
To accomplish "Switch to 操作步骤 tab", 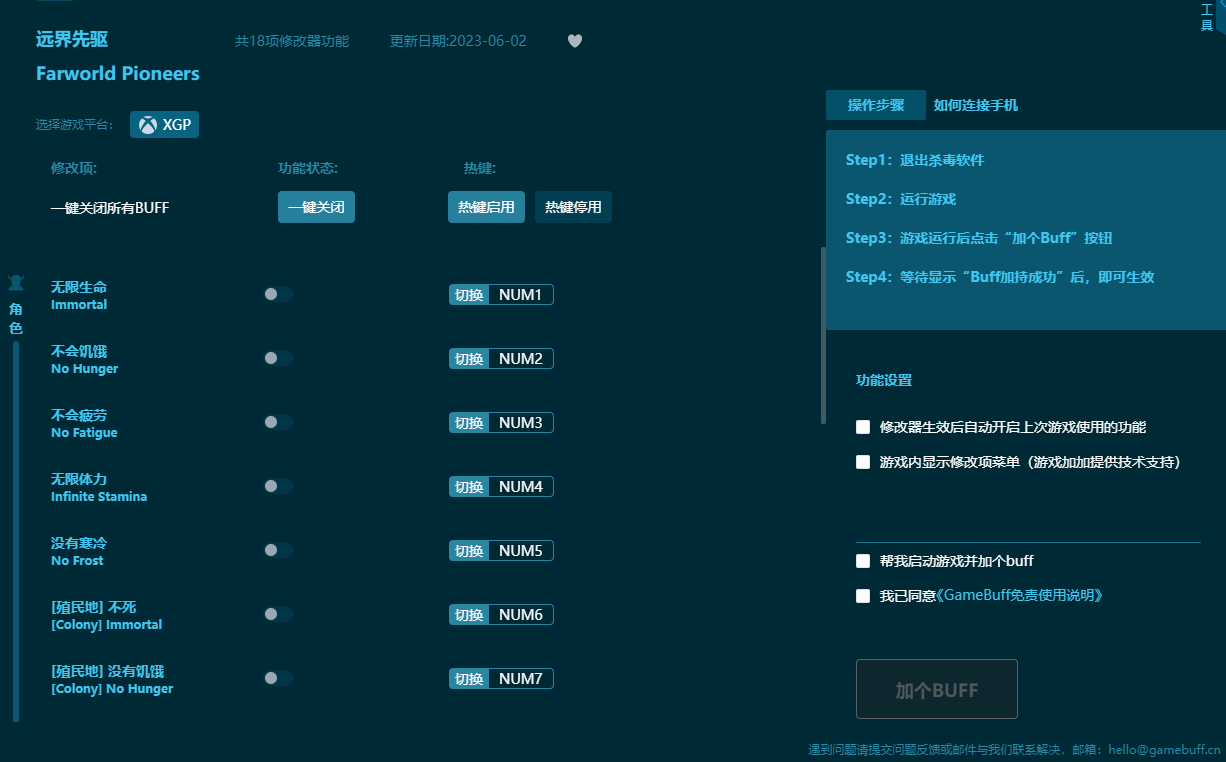I will click(x=876, y=105).
